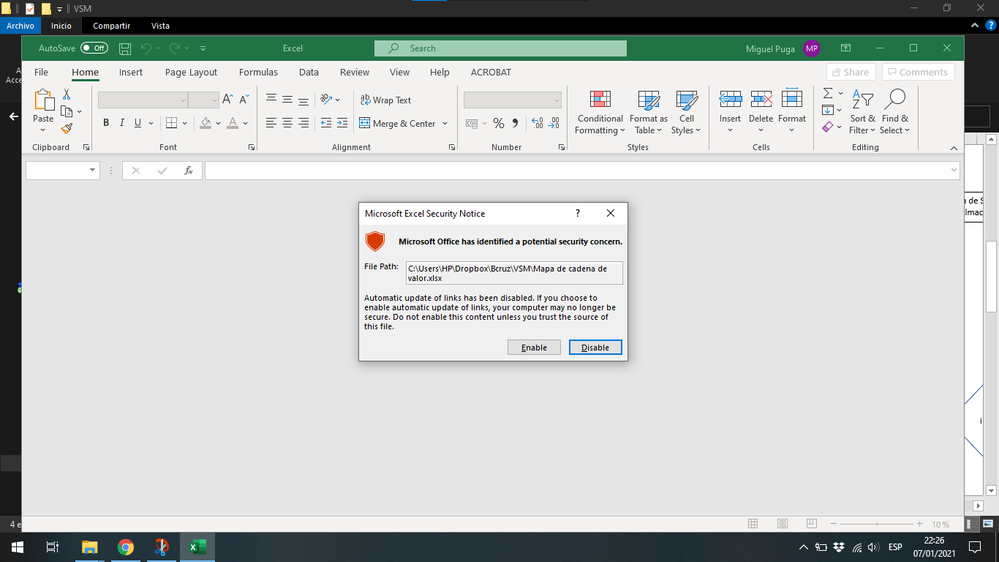Click the Insert Function fx icon
Viewport: 999px width, 562px height.
189,170
